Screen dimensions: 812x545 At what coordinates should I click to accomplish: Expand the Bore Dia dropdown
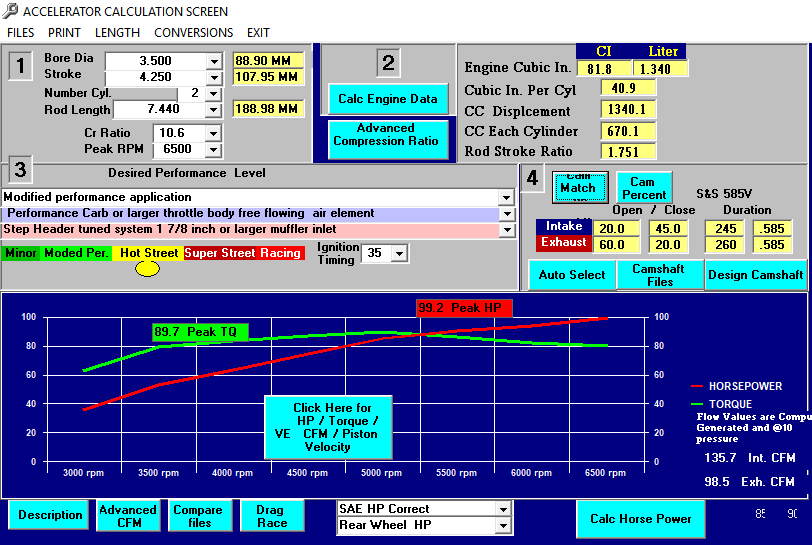pyautogui.click(x=214, y=61)
